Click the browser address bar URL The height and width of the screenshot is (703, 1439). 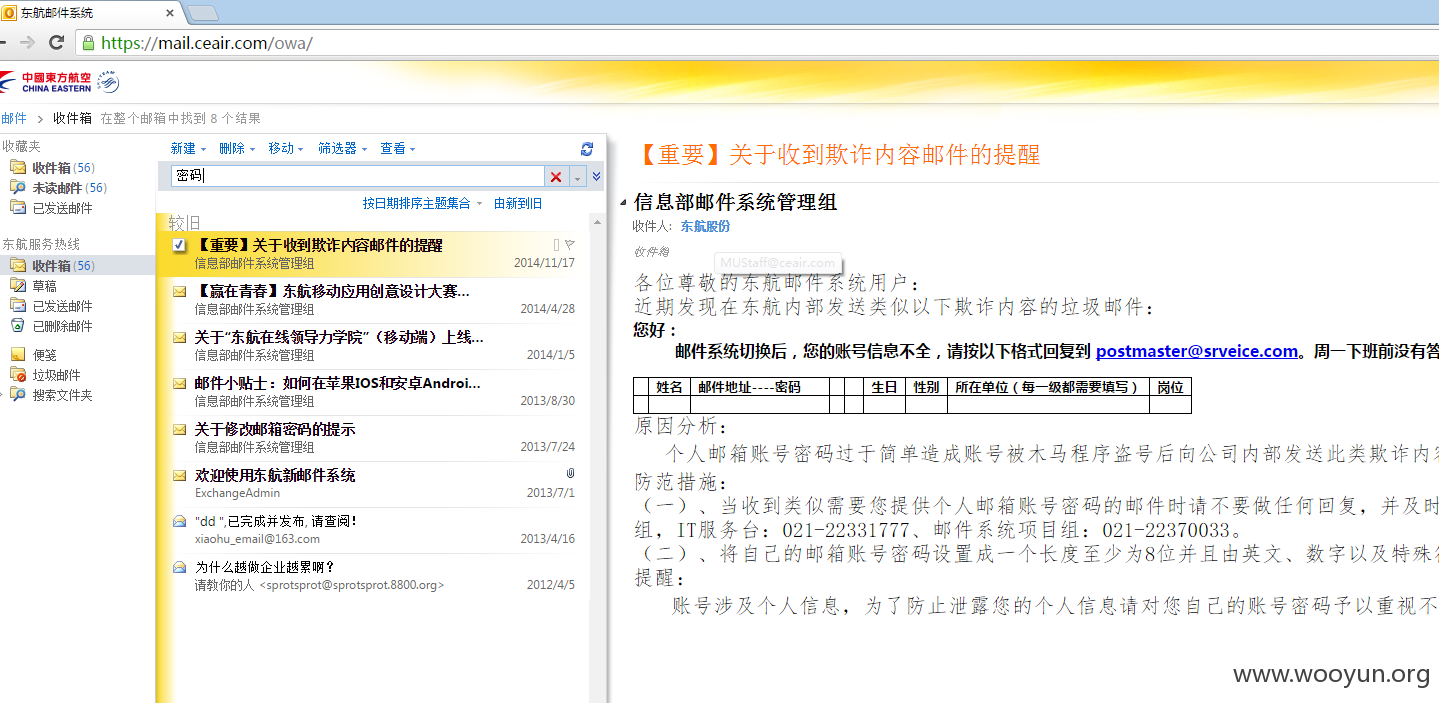[207, 43]
